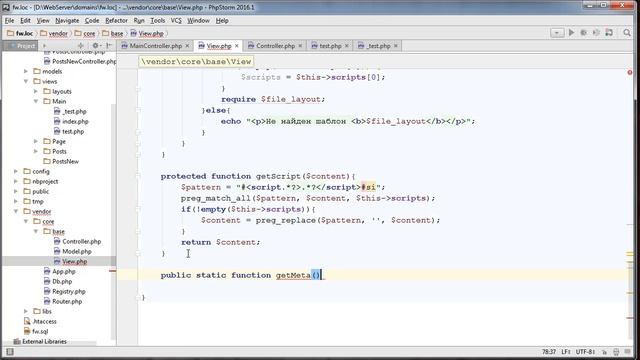The image size is (640, 360).
Task: Expand the config folder
Action: coord(16,171)
